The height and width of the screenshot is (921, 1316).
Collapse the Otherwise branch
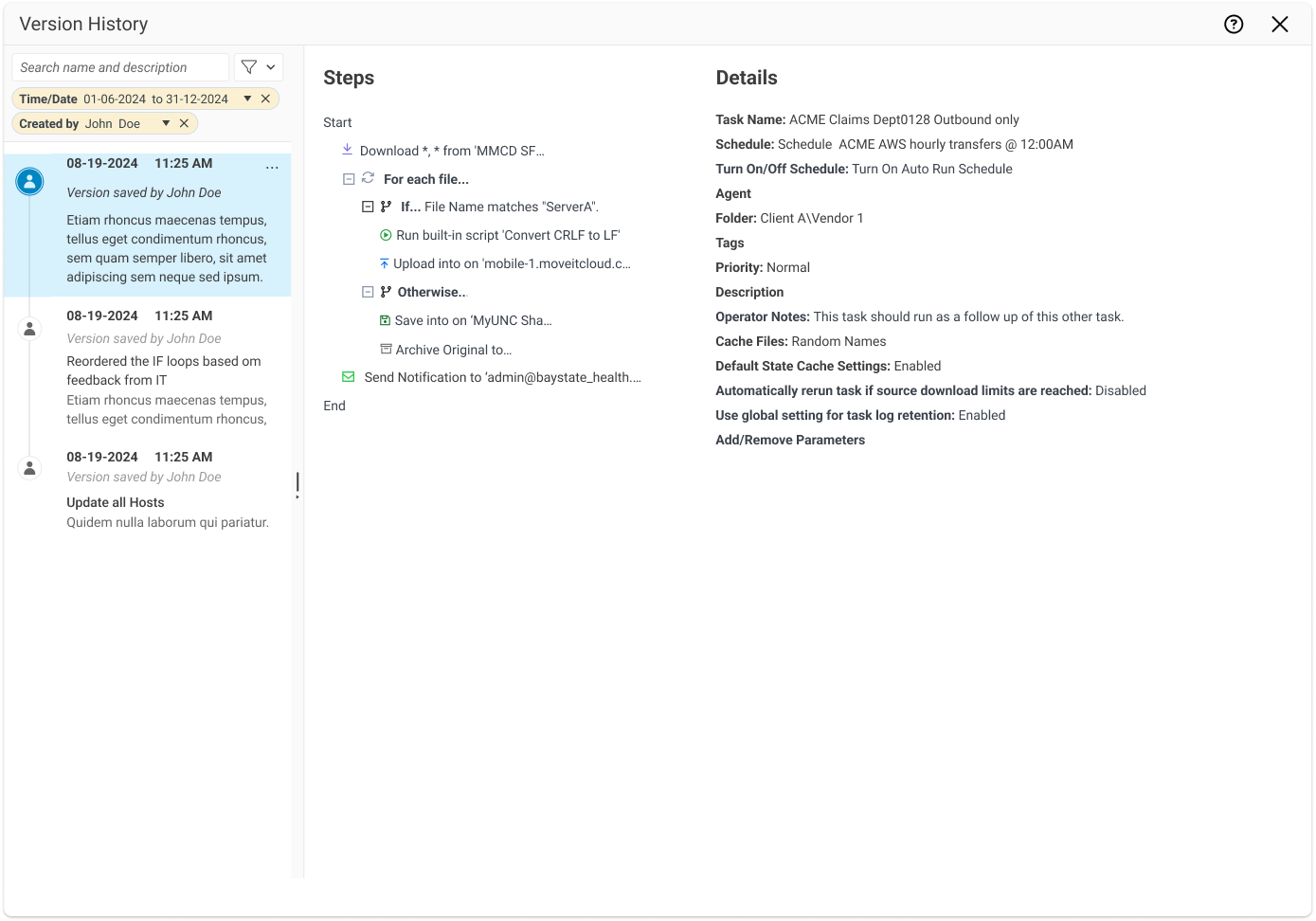point(368,292)
